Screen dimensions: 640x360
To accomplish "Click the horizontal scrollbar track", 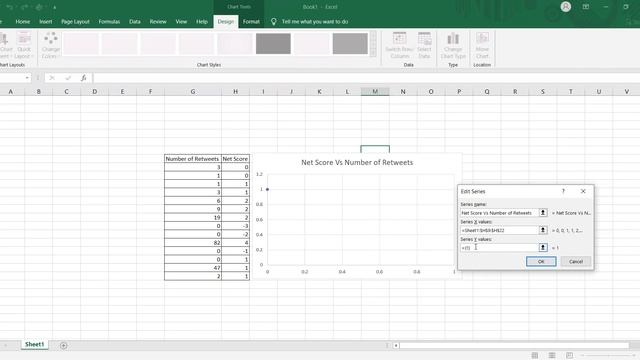I will click(x=514, y=345).
